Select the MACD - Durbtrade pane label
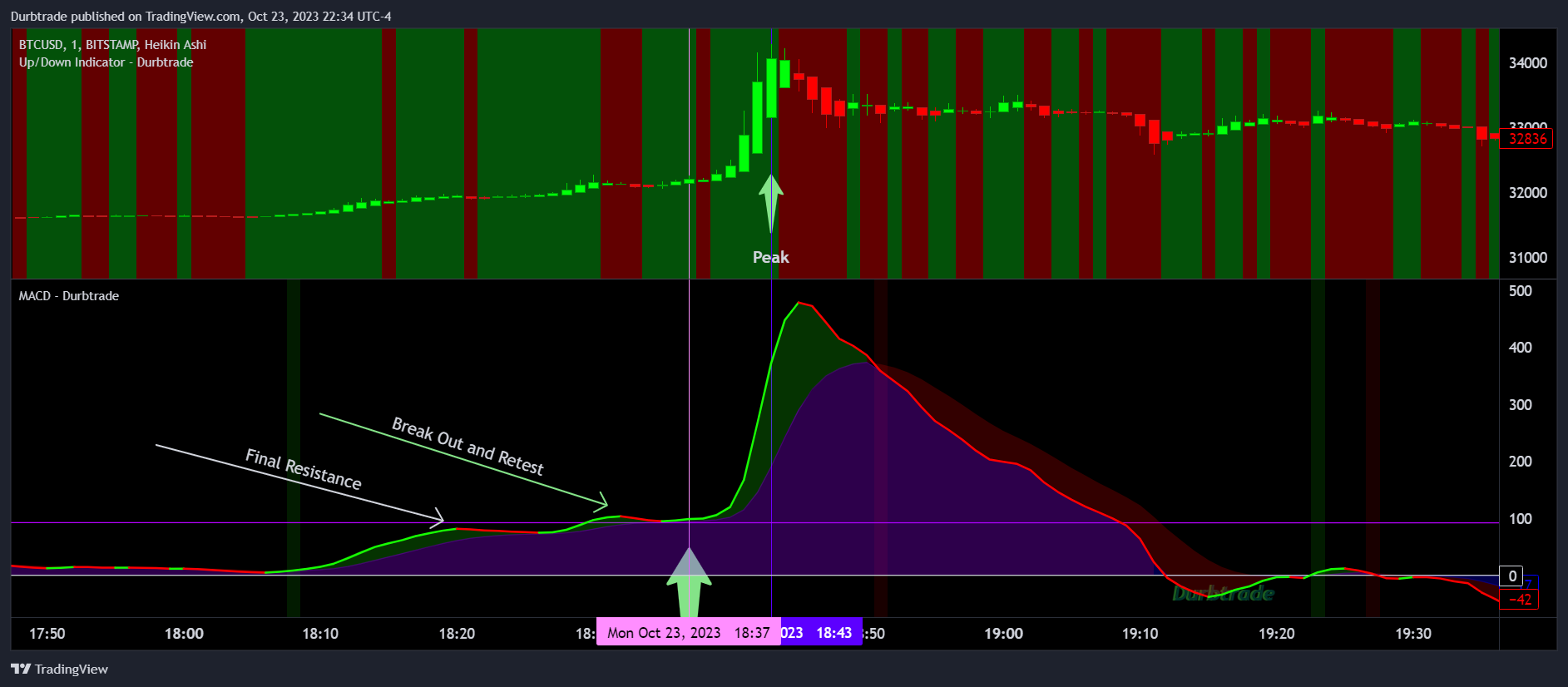1568x687 pixels. click(x=69, y=296)
